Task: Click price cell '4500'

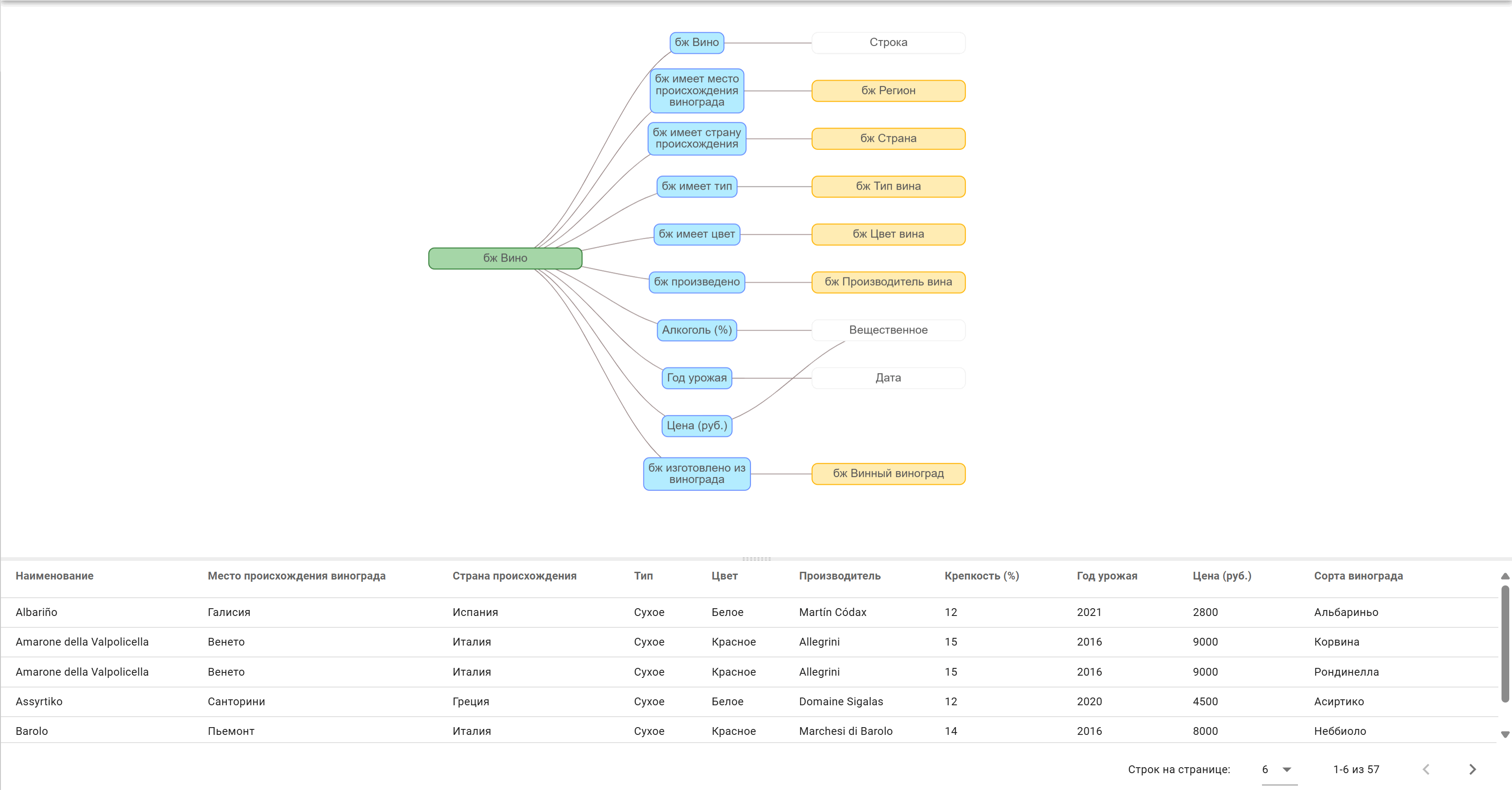Action: click(1205, 701)
